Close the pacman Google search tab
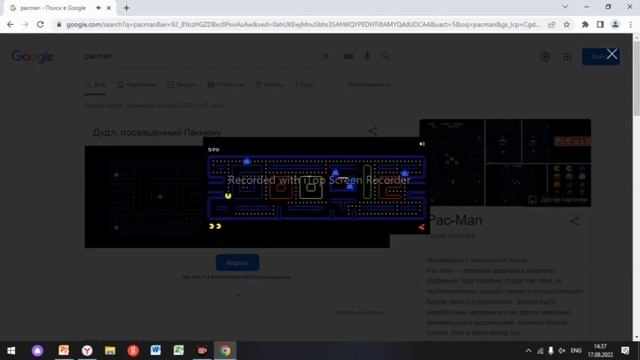The height and width of the screenshot is (360, 640). click(x=109, y=8)
